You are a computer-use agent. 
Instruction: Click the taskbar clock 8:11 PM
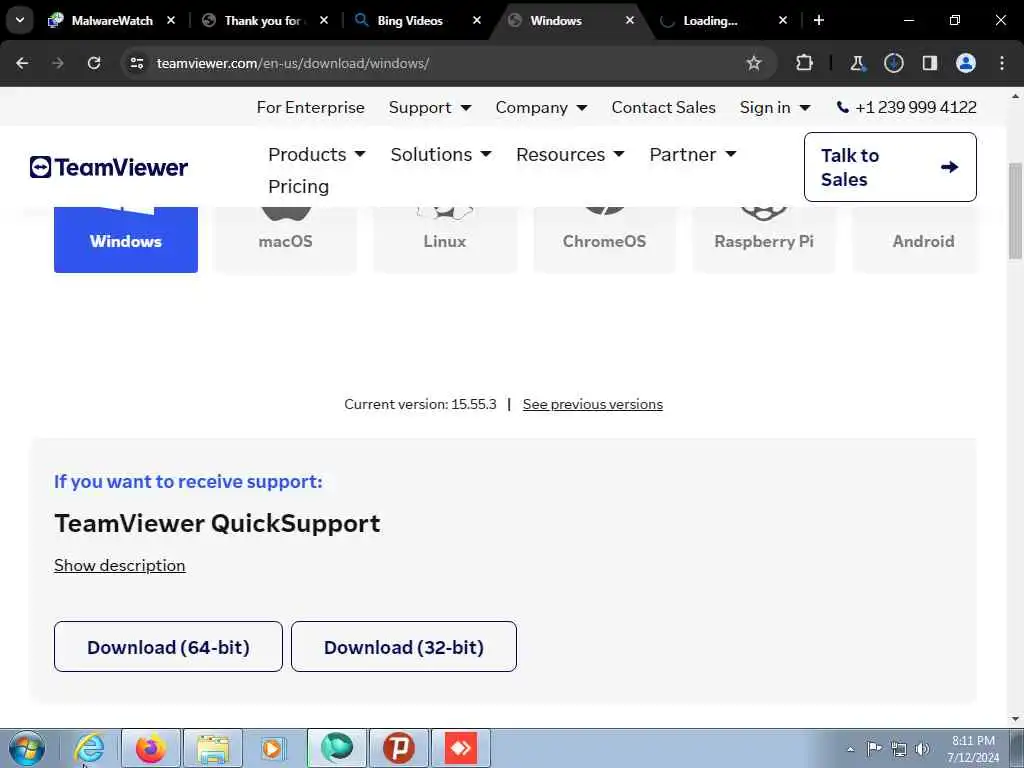[973, 748]
